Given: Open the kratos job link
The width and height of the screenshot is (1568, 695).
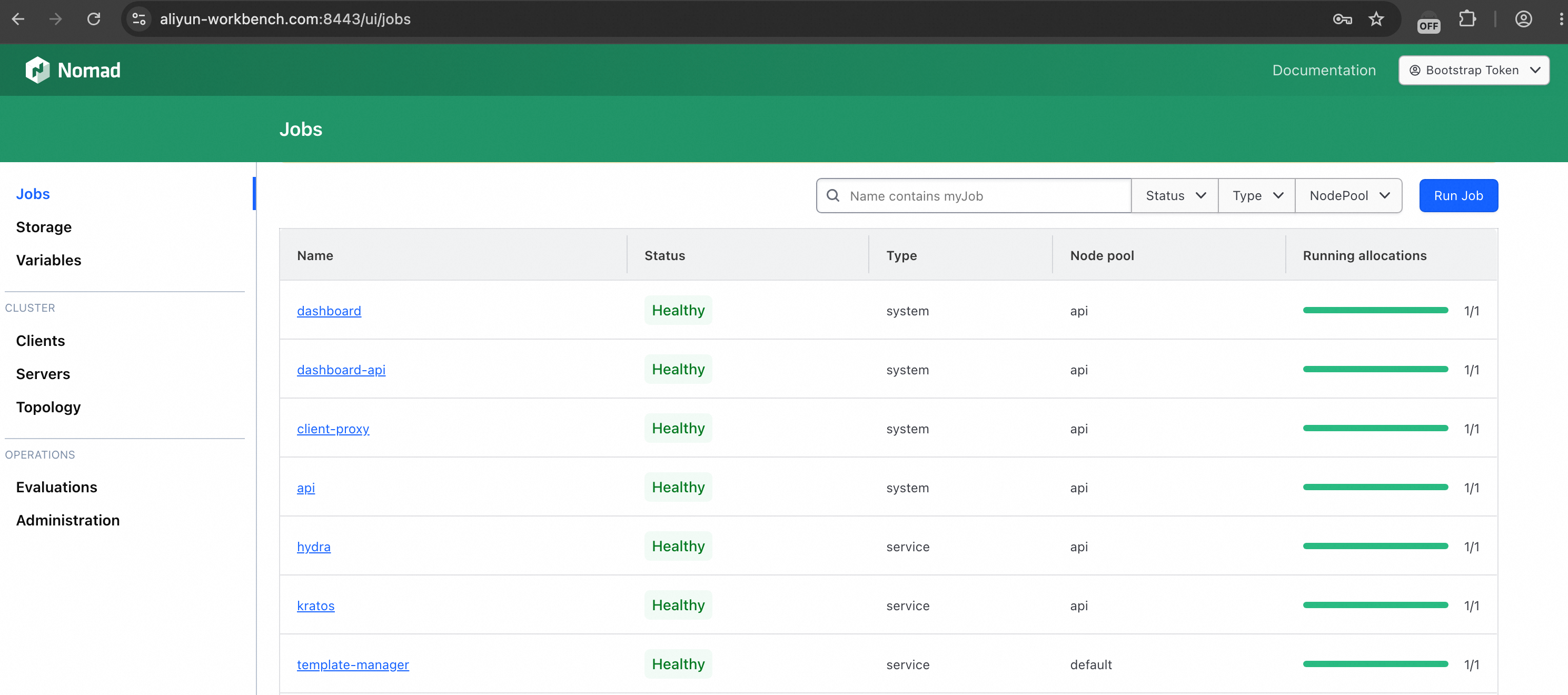Looking at the screenshot, I should [315, 606].
